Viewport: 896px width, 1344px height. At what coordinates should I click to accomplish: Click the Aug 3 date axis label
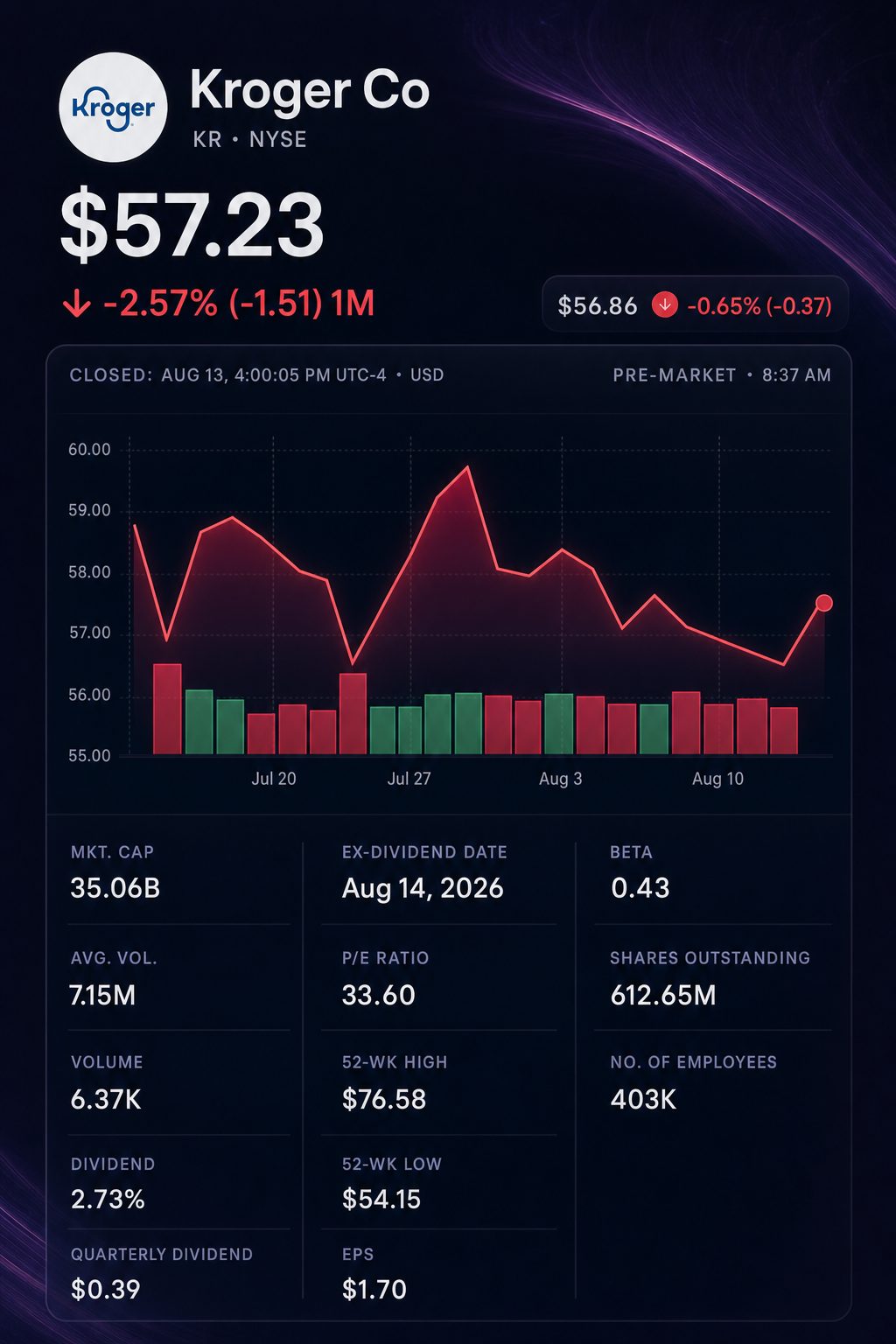(560, 779)
